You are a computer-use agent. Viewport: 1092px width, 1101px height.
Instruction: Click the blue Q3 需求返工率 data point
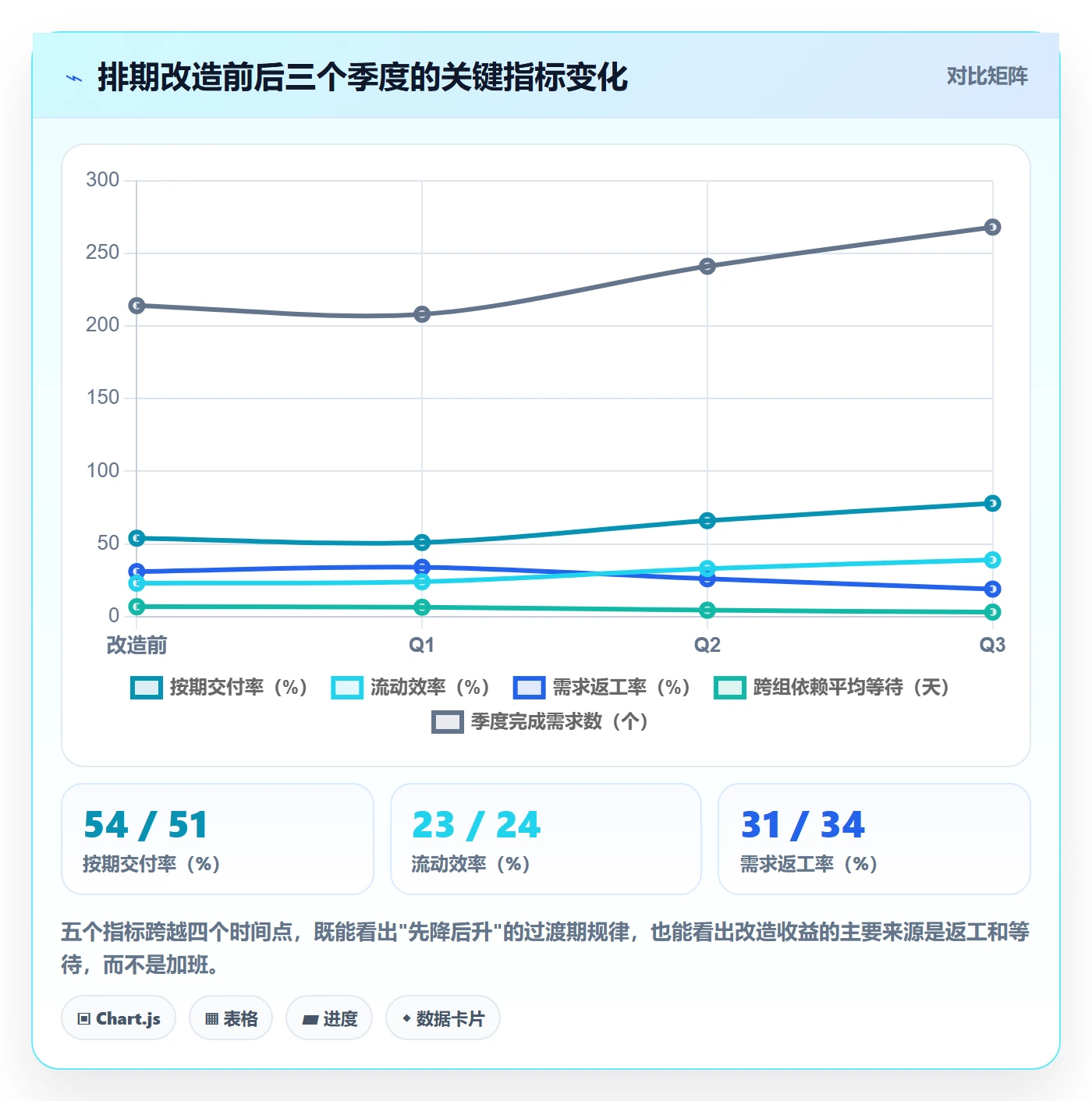point(992,589)
